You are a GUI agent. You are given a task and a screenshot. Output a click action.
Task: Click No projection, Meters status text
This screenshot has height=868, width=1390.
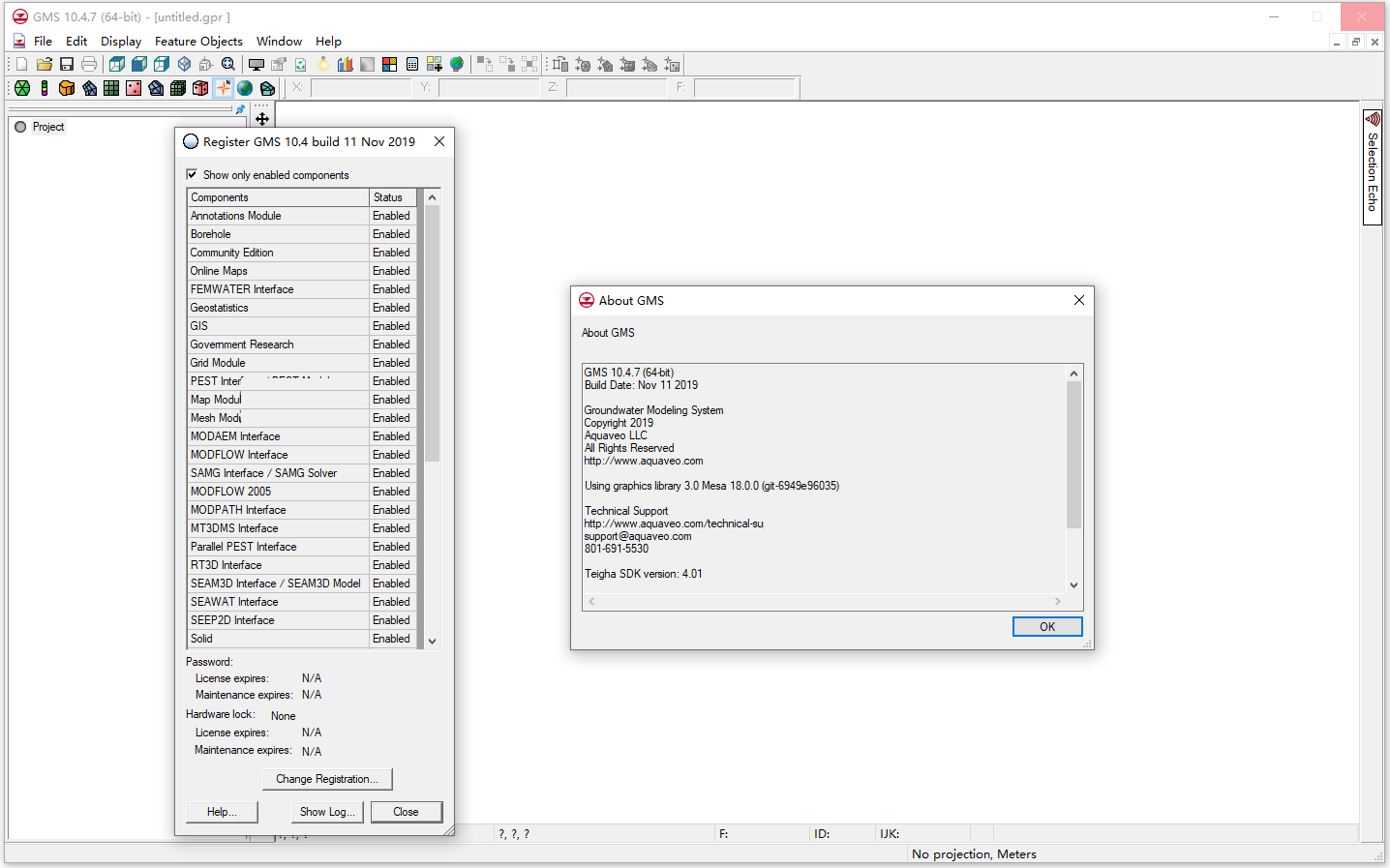click(x=974, y=854)
